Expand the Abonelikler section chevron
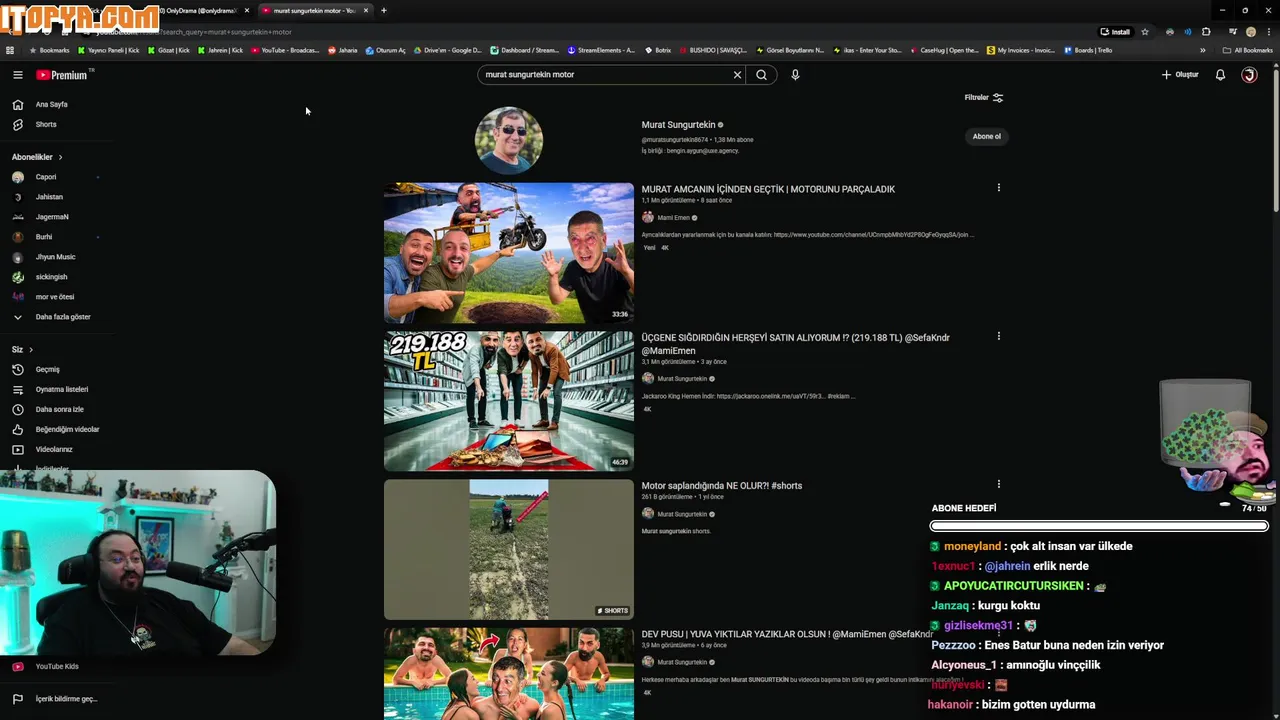This screenshot has width=1280, height=720. 60,157
